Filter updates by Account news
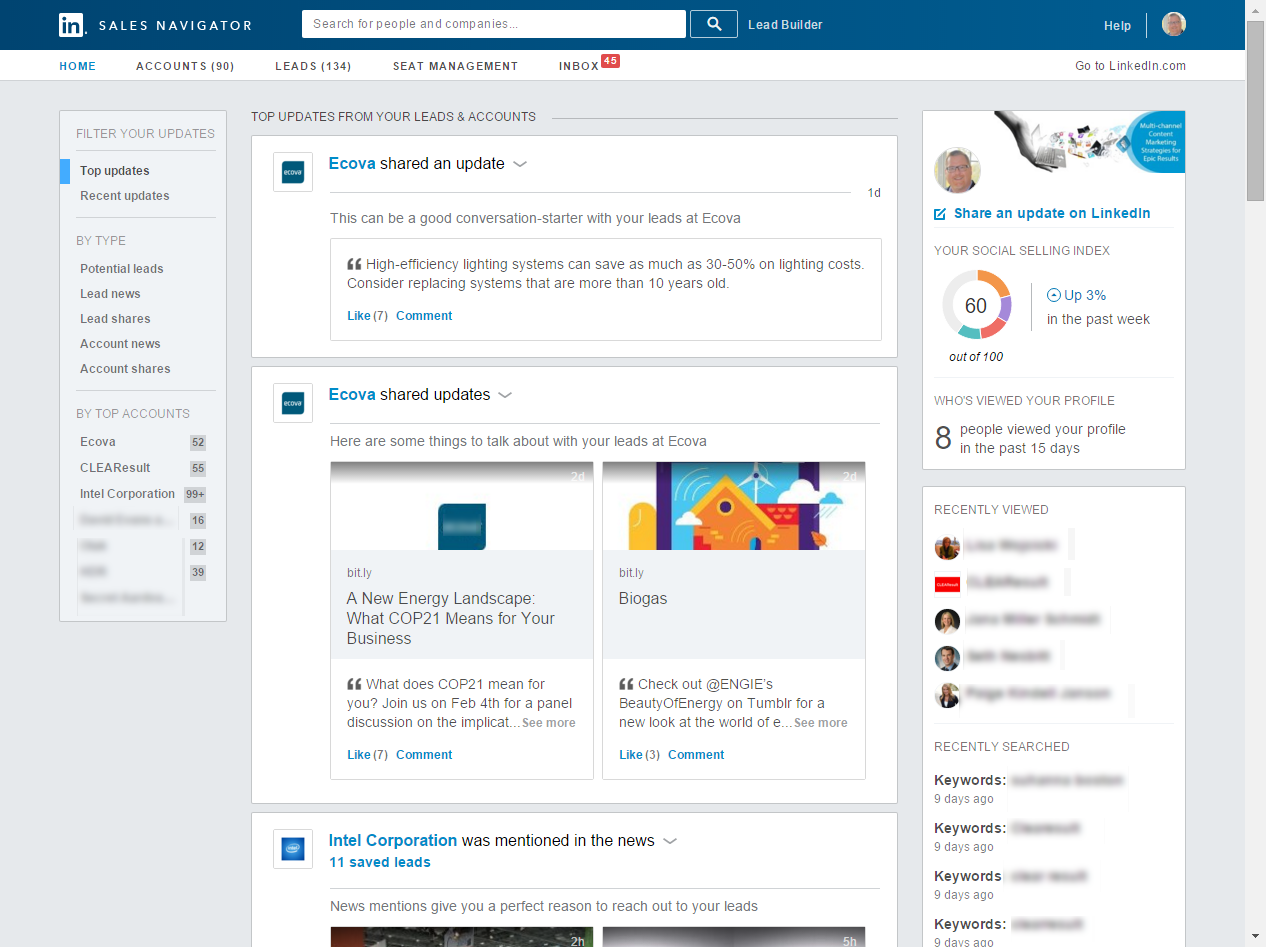The width and height of the screenshot is (1266, 947). point(120,344)
